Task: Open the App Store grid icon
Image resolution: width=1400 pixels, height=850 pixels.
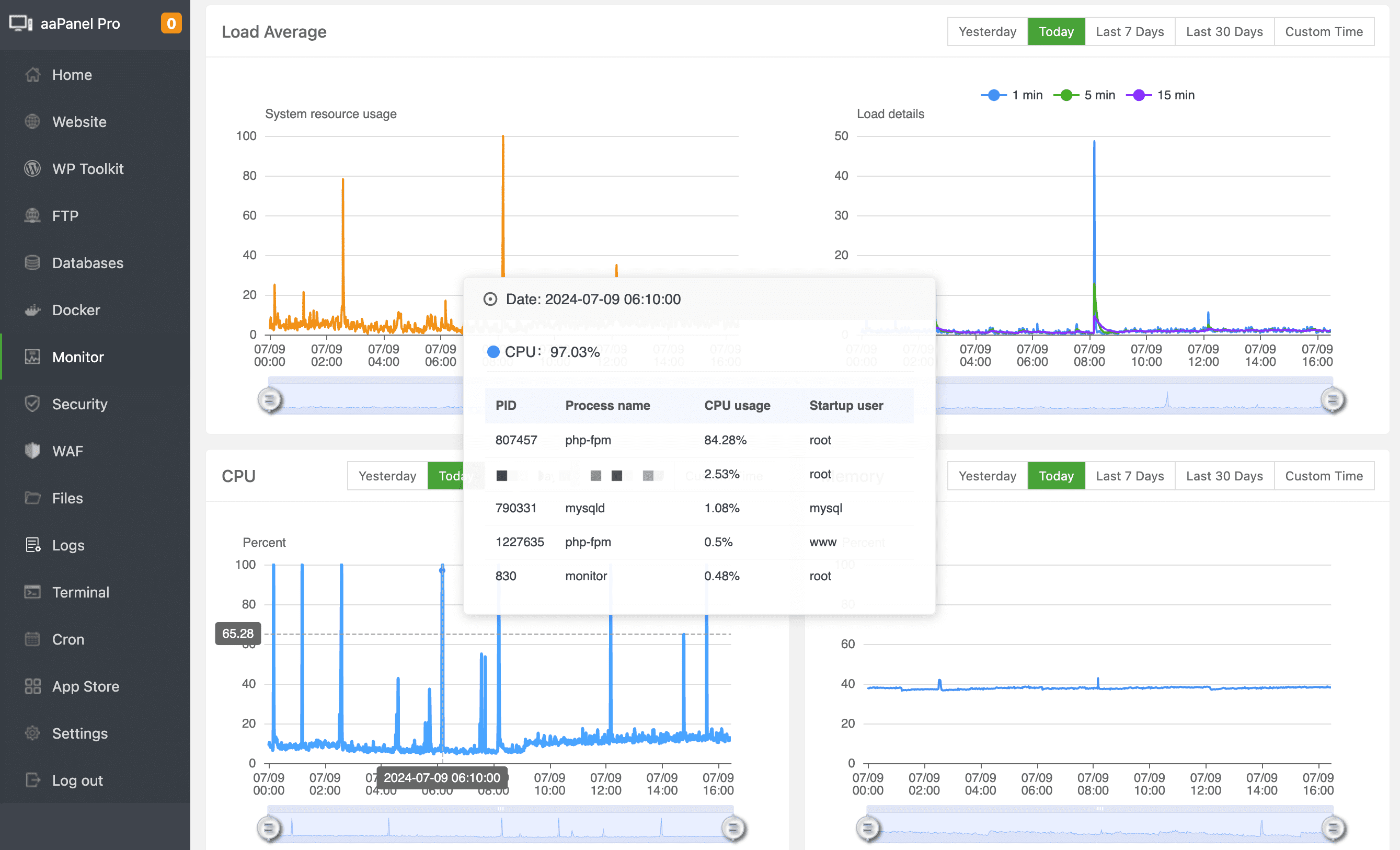Action: [x=32, y=686]
